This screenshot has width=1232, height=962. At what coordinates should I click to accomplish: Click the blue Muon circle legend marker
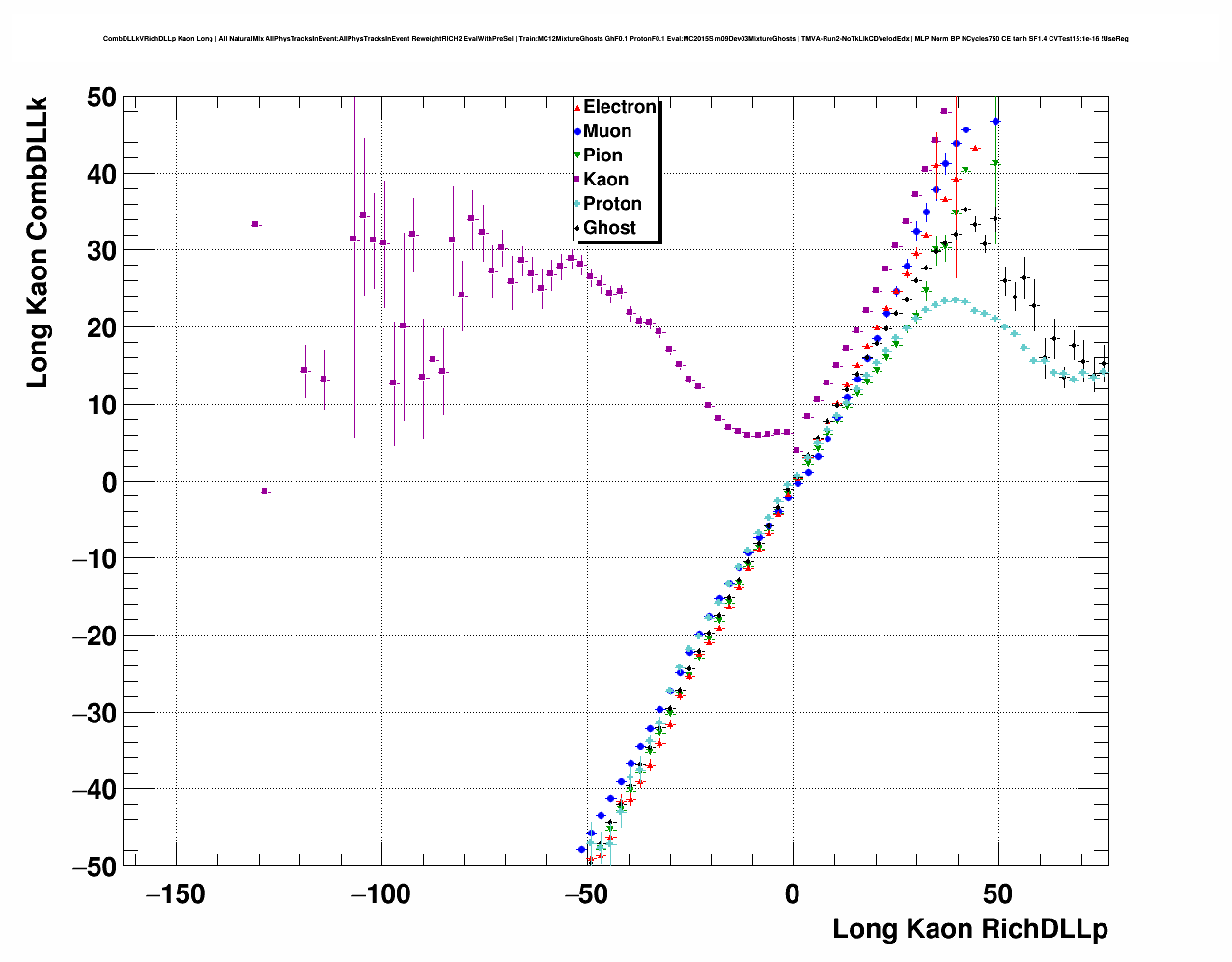point(577,131)
